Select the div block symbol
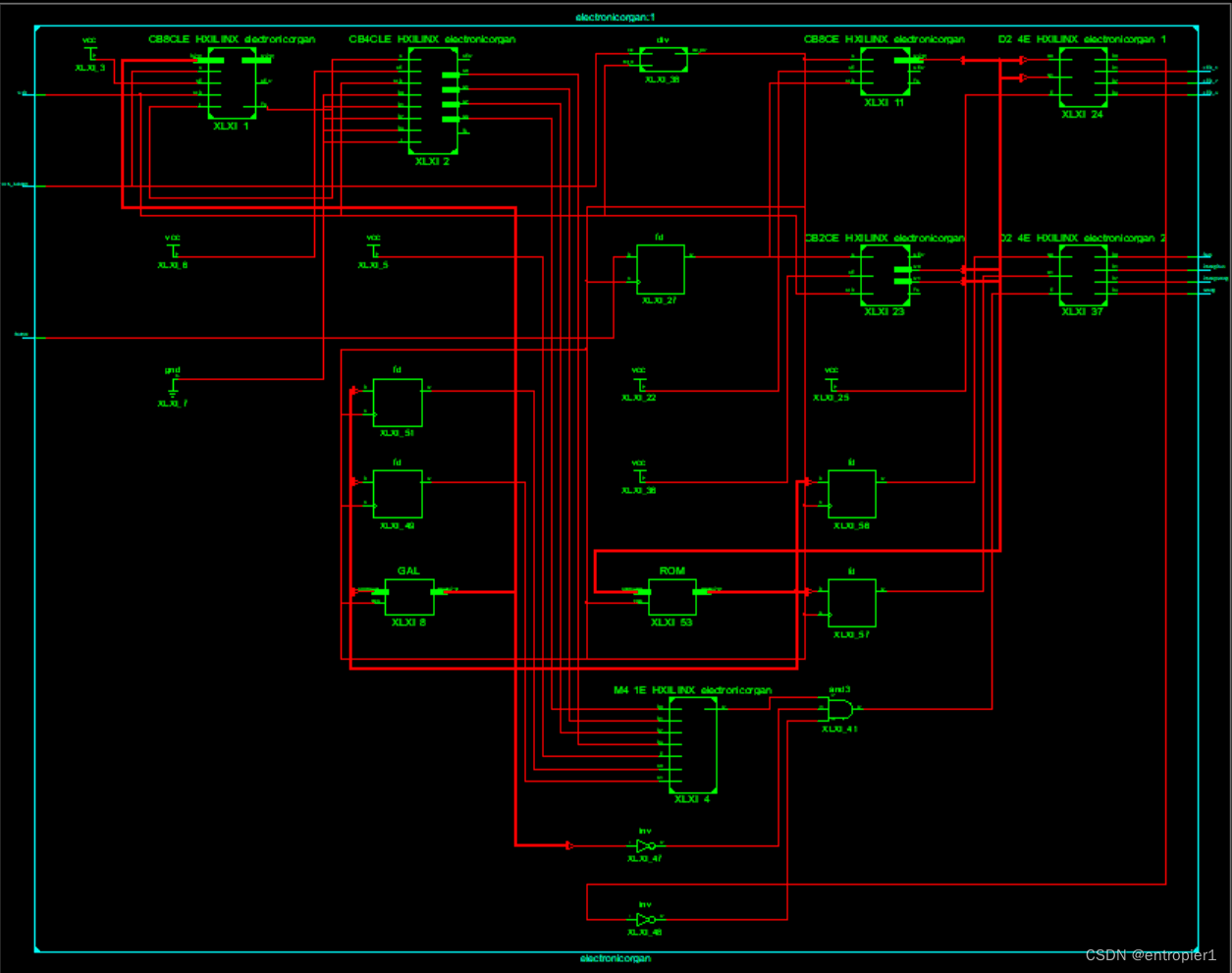 click(664, 60)
